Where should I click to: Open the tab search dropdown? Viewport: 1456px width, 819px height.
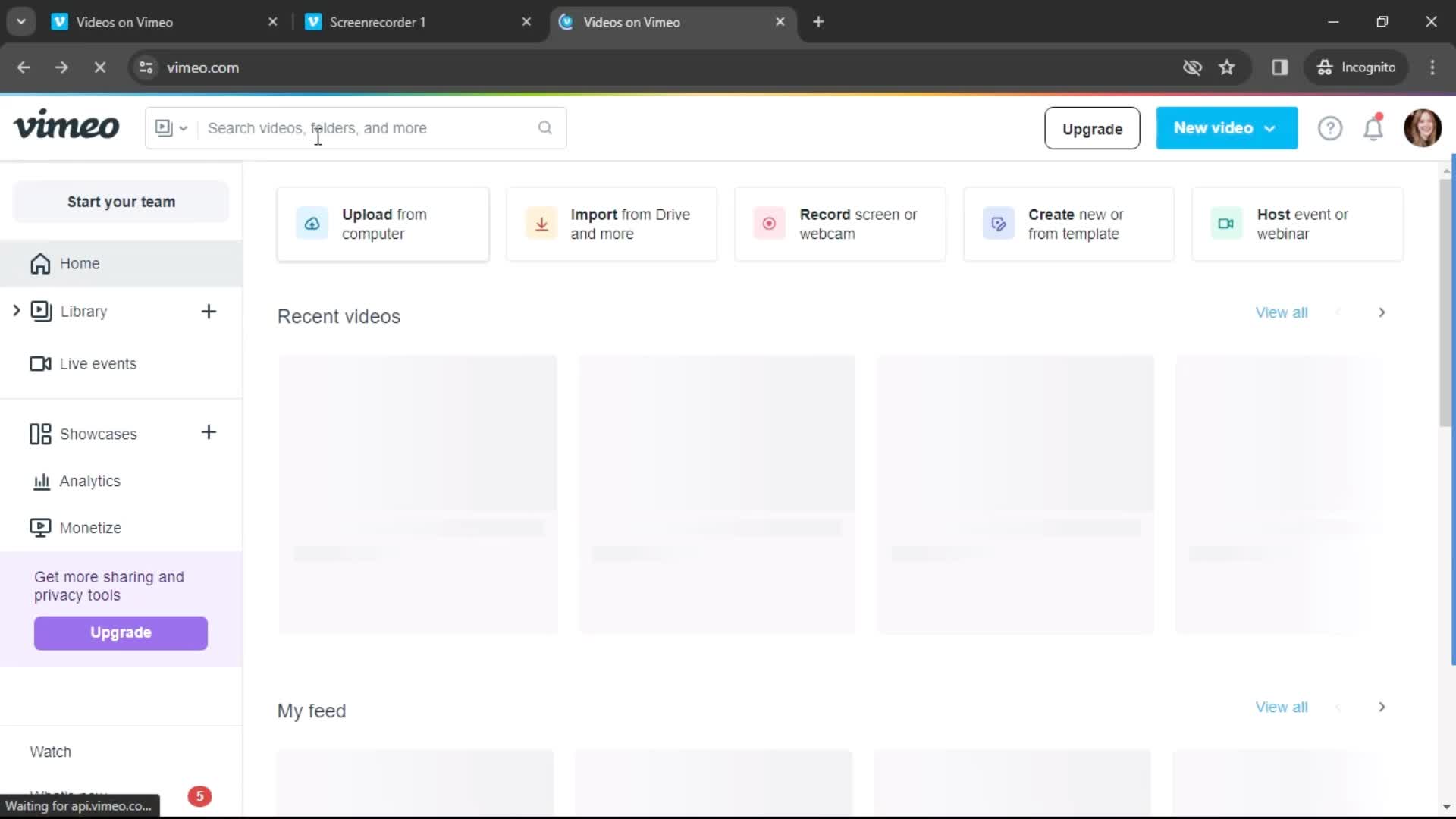[x=21, y=22]
